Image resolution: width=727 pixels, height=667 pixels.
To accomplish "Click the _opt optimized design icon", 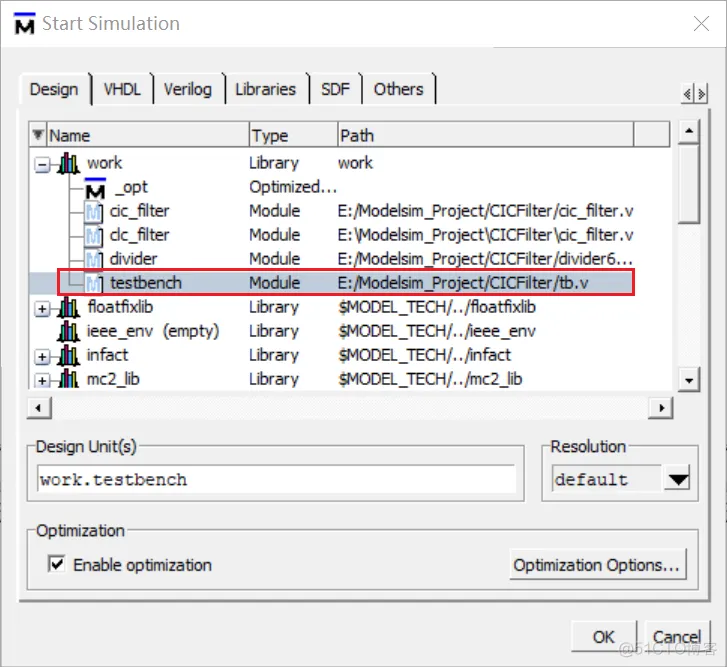I will [96, 188].
